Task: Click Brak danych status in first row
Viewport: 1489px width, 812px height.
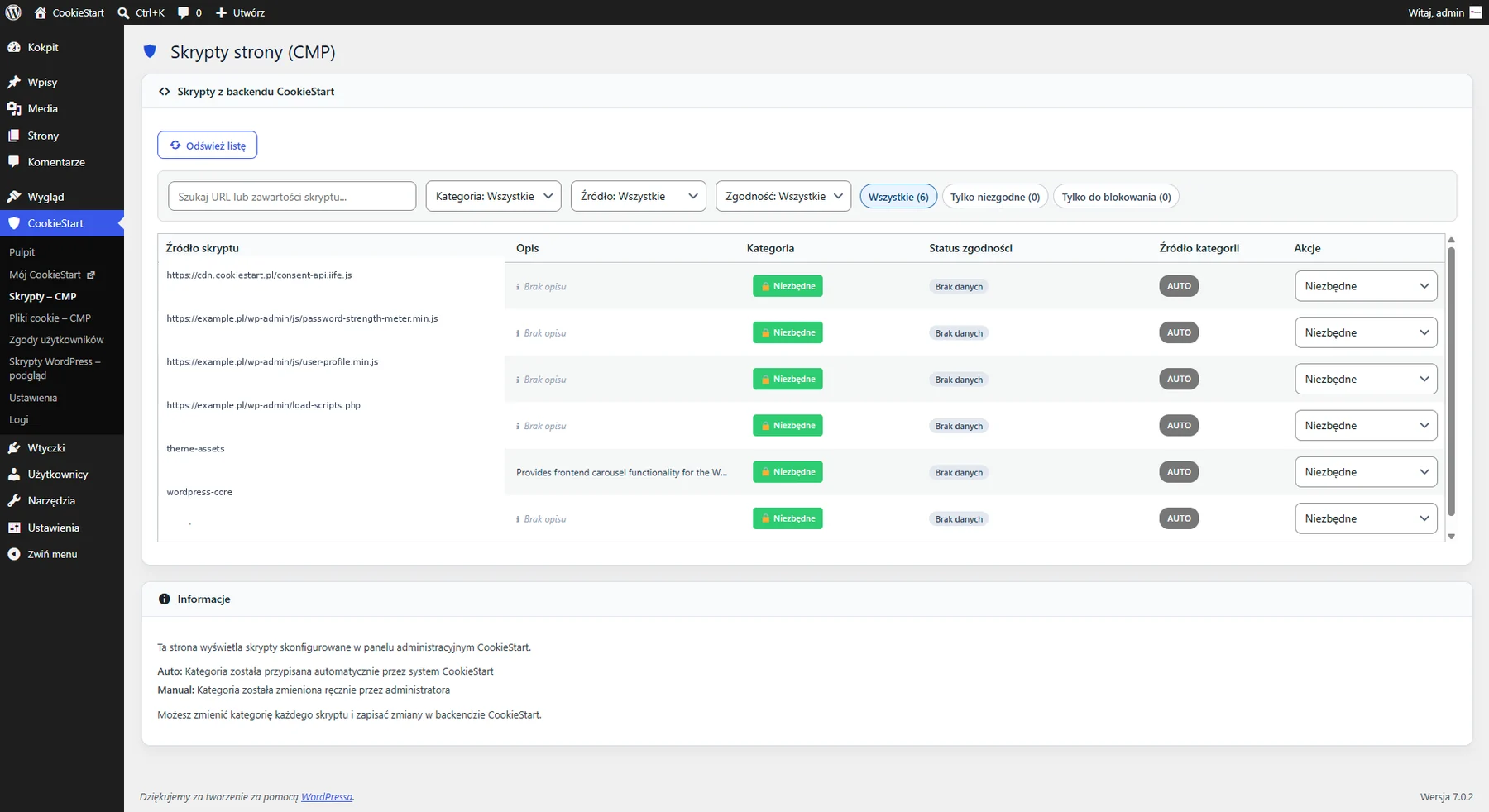Action: pyautogui.click(x=959, y=287)
